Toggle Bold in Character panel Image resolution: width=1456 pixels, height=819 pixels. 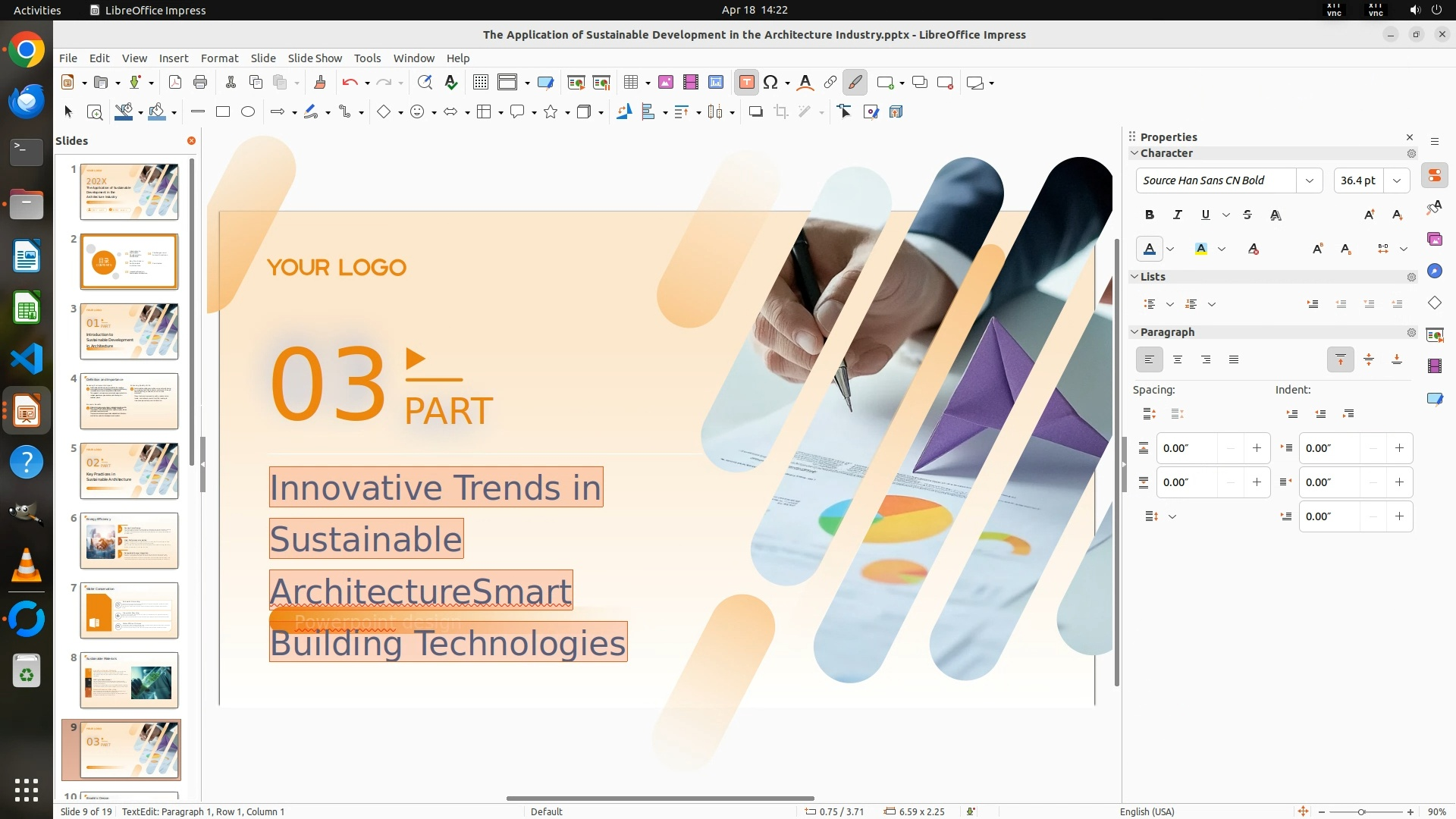(x=1150, y=215)
